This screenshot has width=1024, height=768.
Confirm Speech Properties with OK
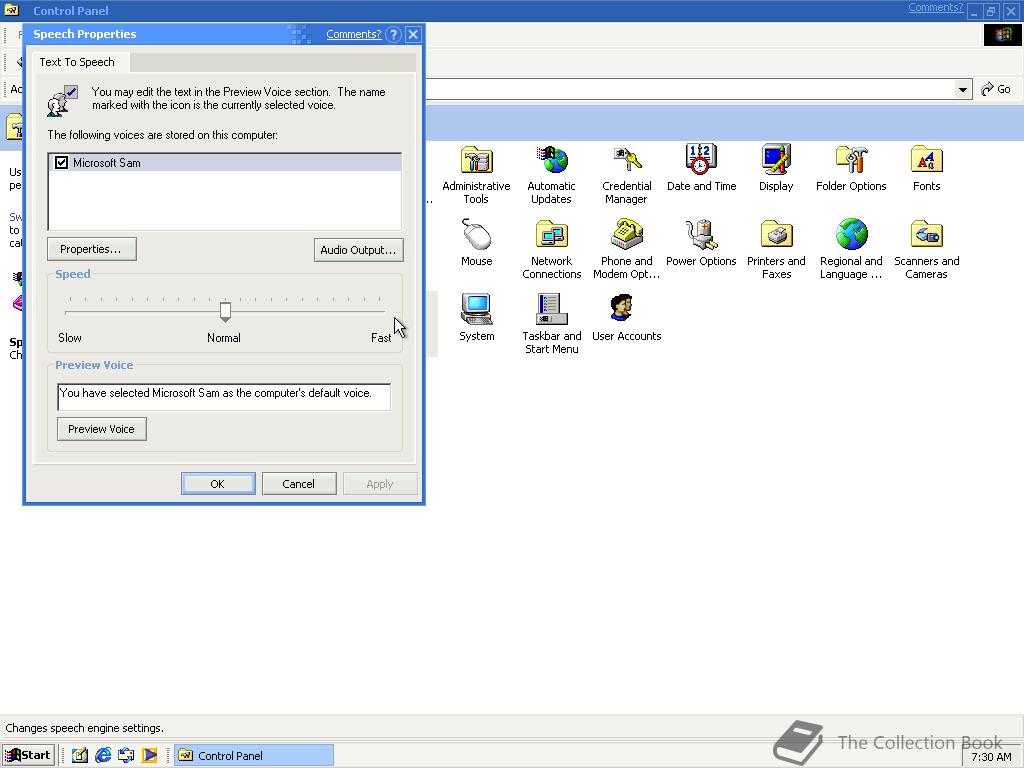[217, 484]
